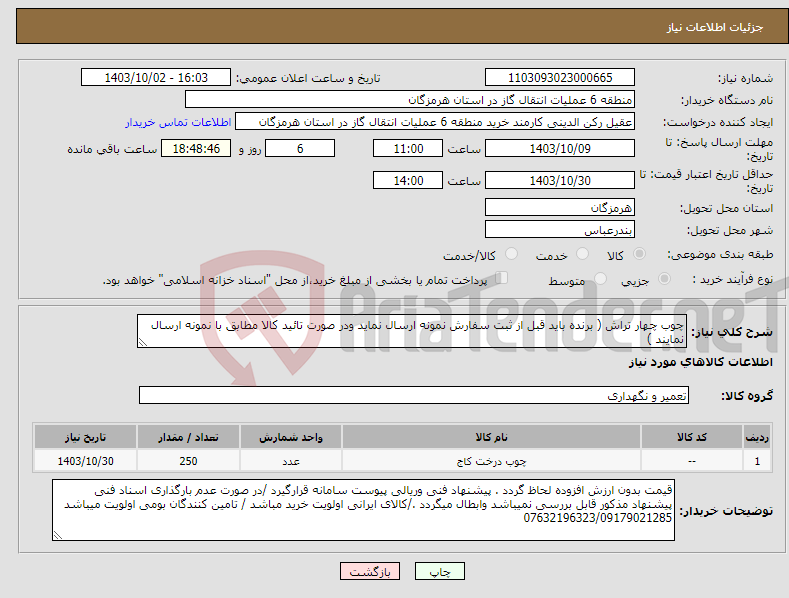Click the unit cell عدد
This screenshot has width=789, height=598.
click(x=291, y=461)
